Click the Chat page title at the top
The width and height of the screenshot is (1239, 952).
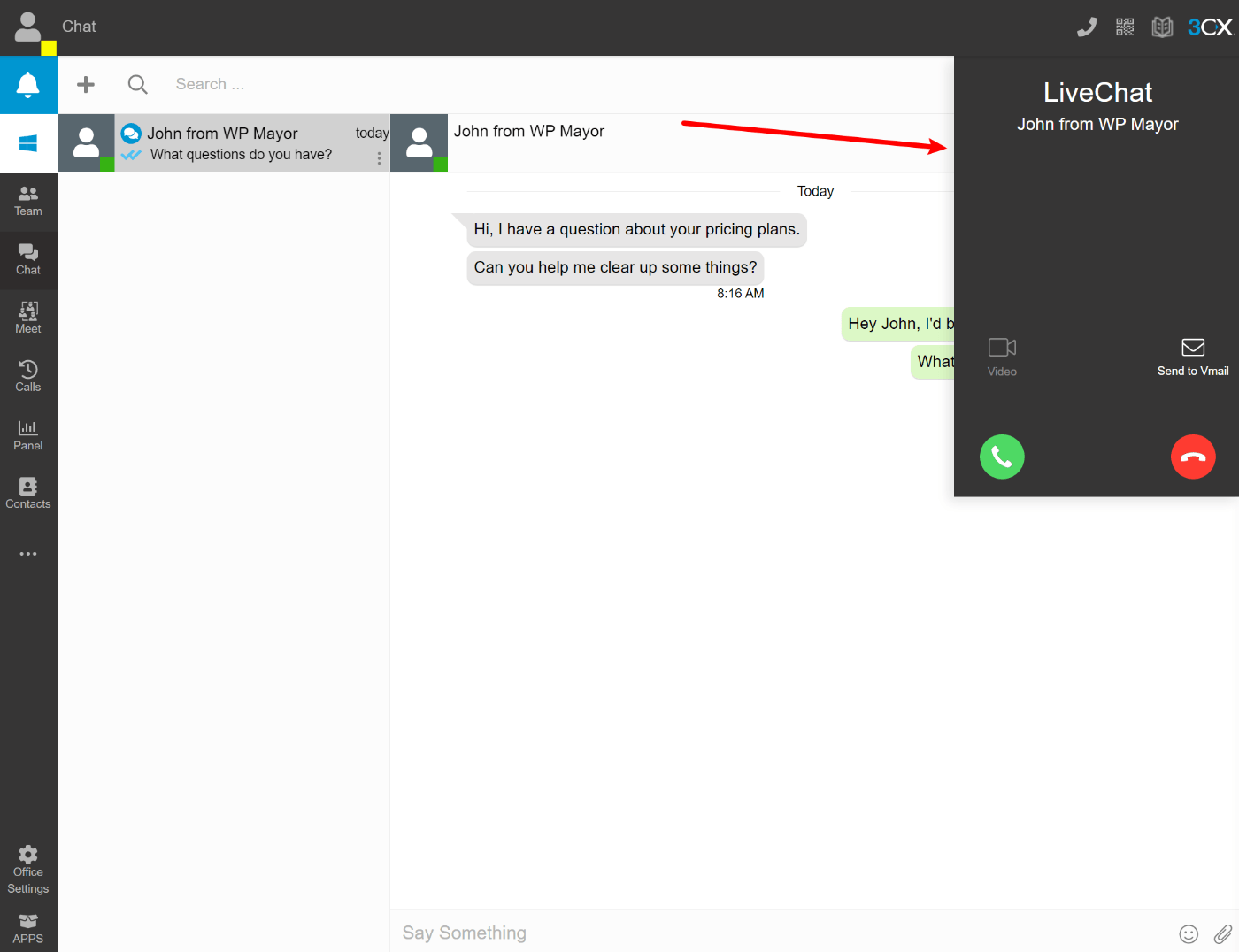click(79, 27)
